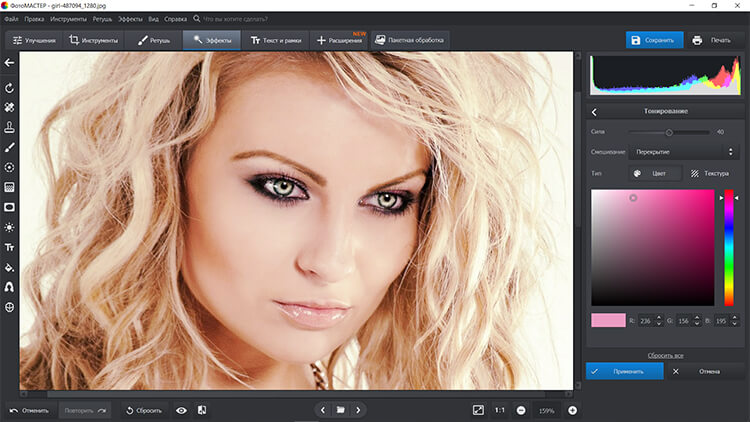Image resolution: width=750 pixels, height=422 pixels.
Task: Increase the G value with the up arrow
Action: point(697,318)
